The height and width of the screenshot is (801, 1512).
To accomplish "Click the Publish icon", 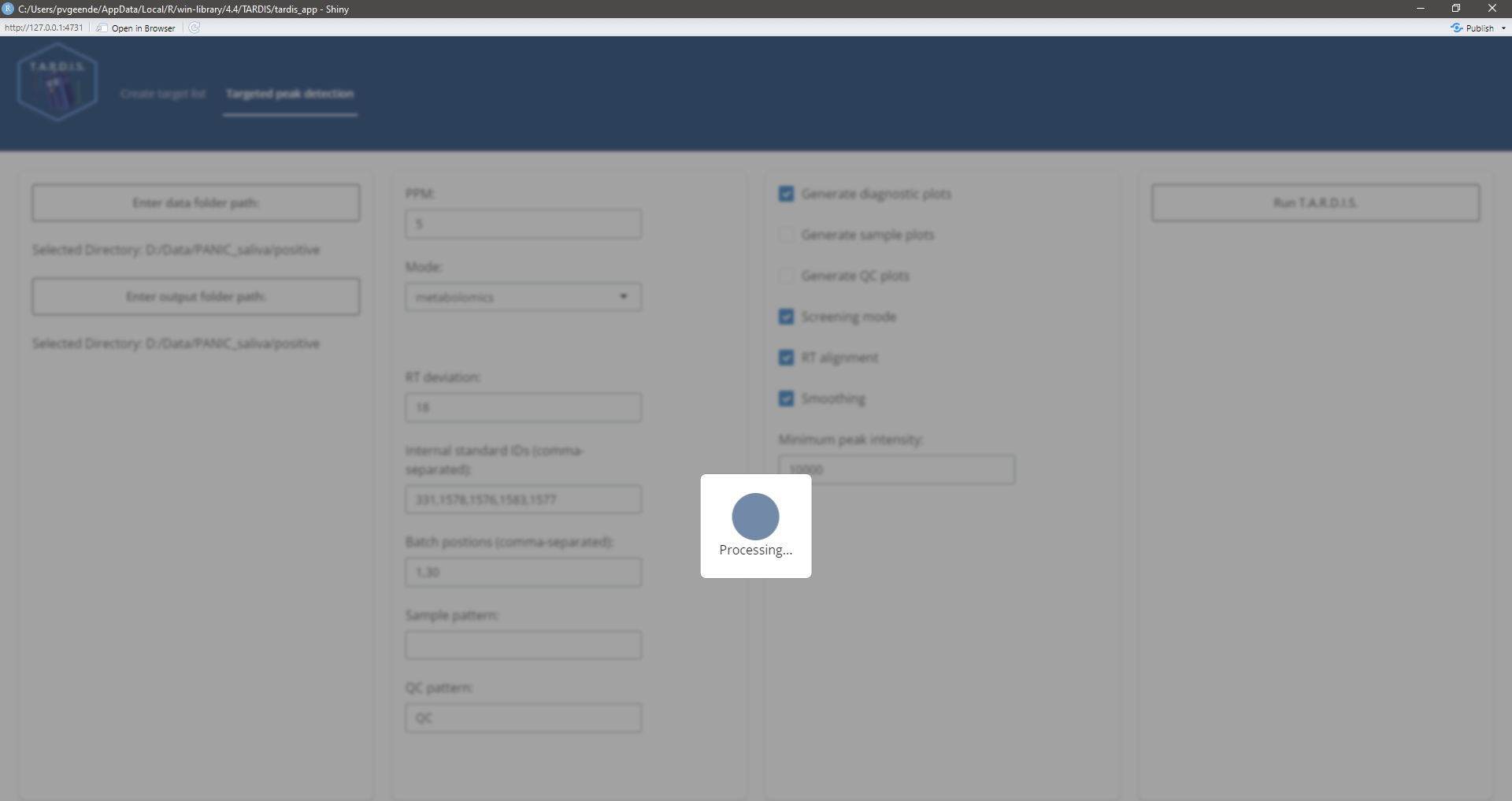I will [x=1457, y=28].
